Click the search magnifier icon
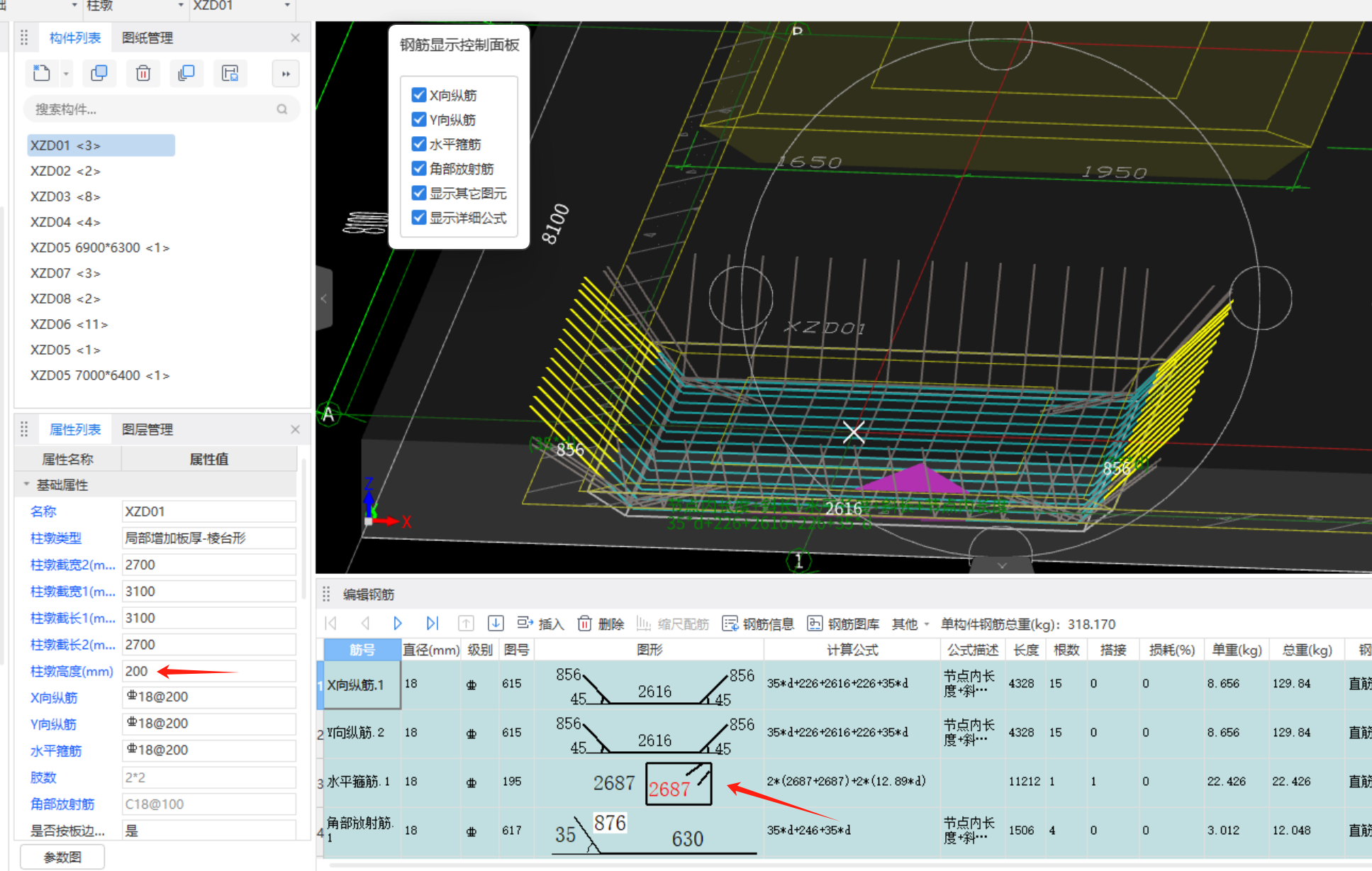Viewport: 1372px width, 871px height. pyautogui.click(x=282, y=109)
